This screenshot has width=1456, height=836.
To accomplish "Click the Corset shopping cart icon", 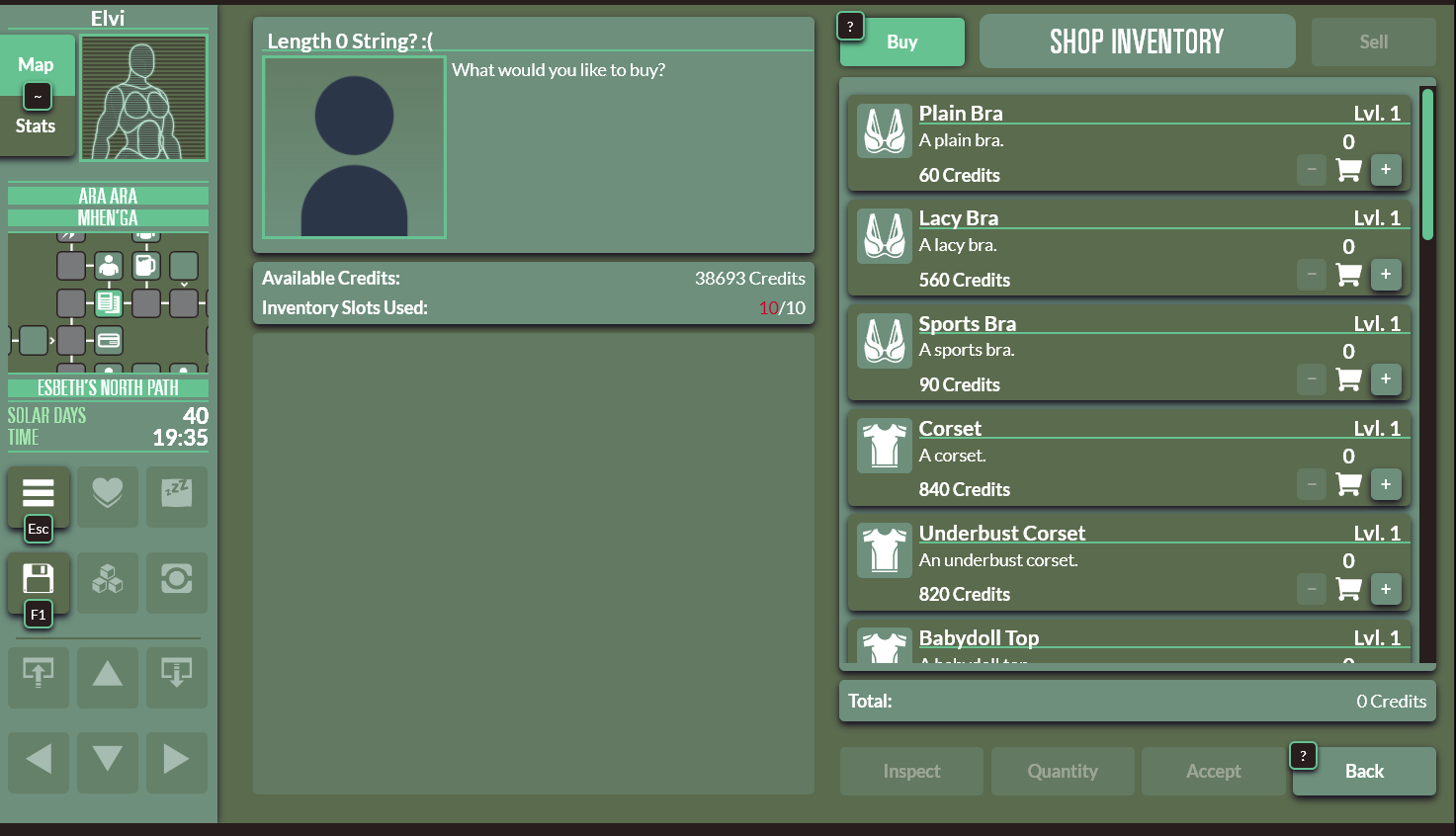I will coord(1348,484).
